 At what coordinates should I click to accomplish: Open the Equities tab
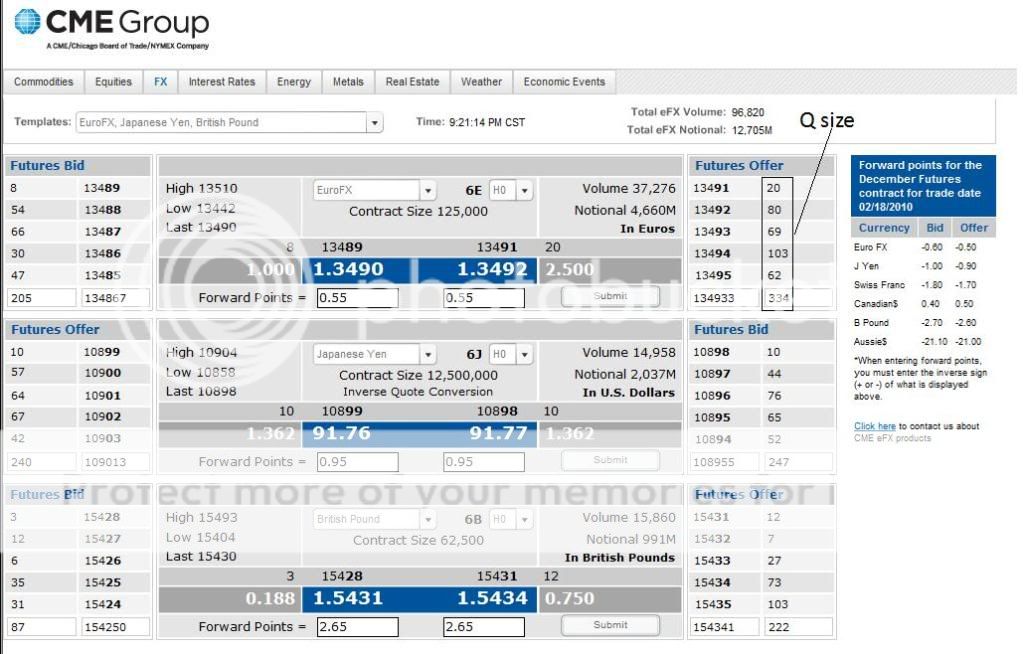(x=114, y=82)
